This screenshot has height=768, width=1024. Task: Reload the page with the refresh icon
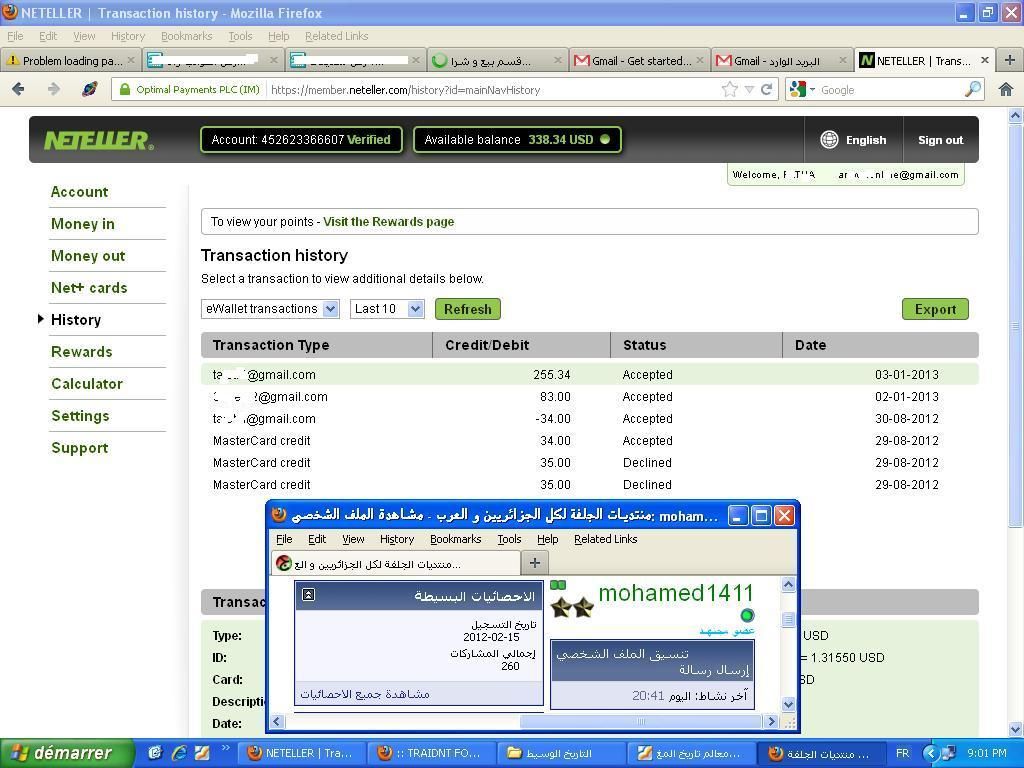tap(767, 89)
